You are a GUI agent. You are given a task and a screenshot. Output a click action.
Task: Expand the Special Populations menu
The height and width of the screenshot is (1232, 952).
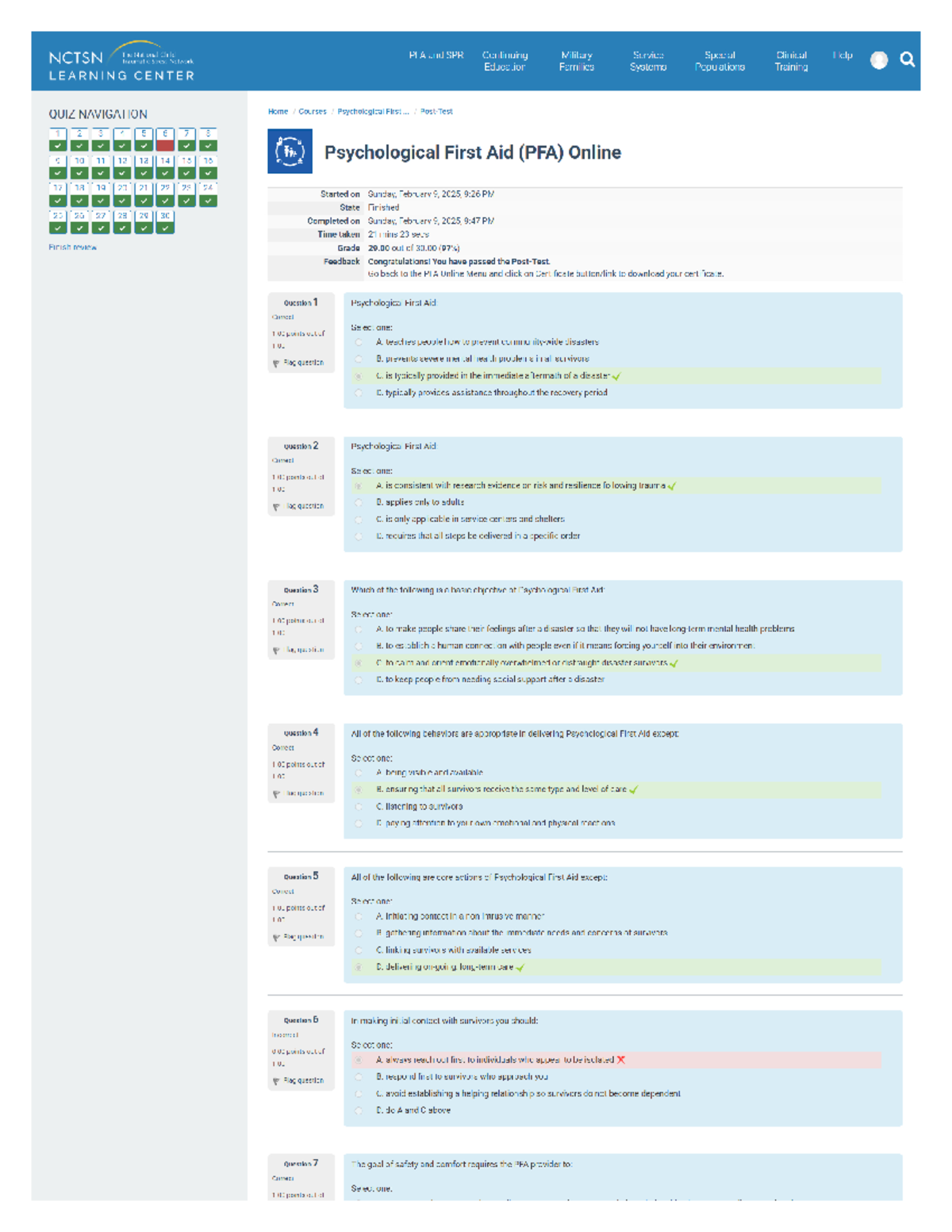pos(720,61)
